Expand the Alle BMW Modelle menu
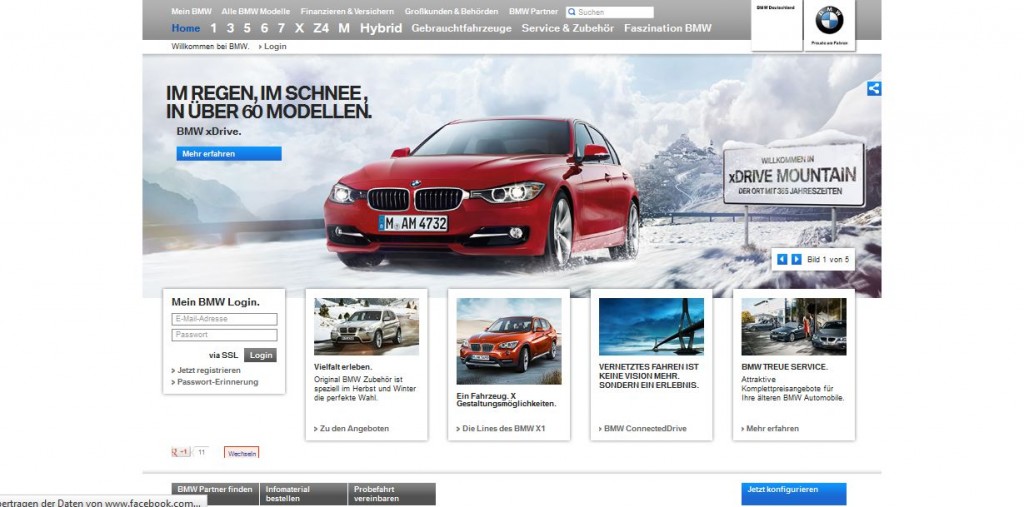This screenshot has height=507, width=1024. pyautogui.click(x=256, y=12)
